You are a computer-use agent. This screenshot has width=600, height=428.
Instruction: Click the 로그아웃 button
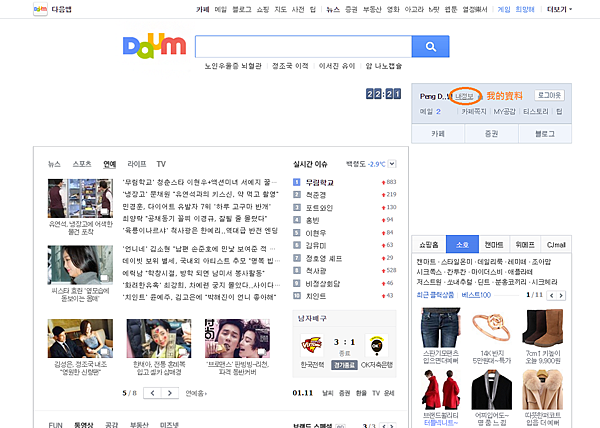[x=549, y=95]
